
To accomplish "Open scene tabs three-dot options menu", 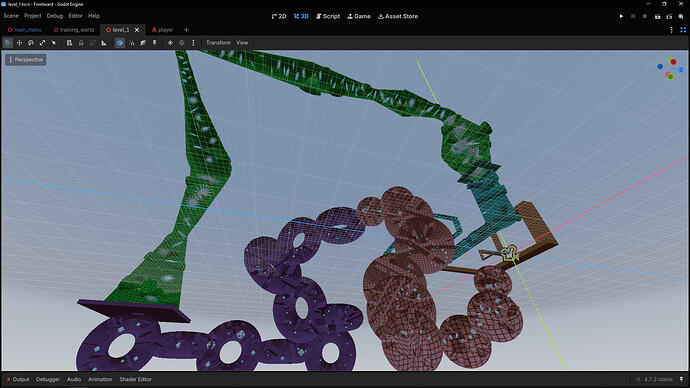I will click(672, 30).
